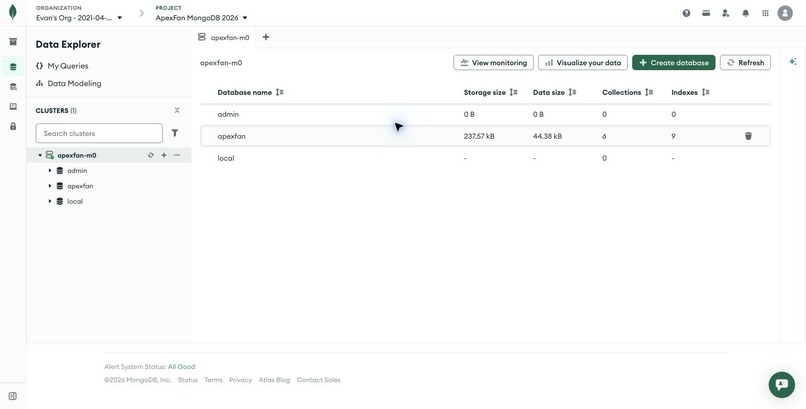Click the MongoDB leaf logo

[13, 12]
